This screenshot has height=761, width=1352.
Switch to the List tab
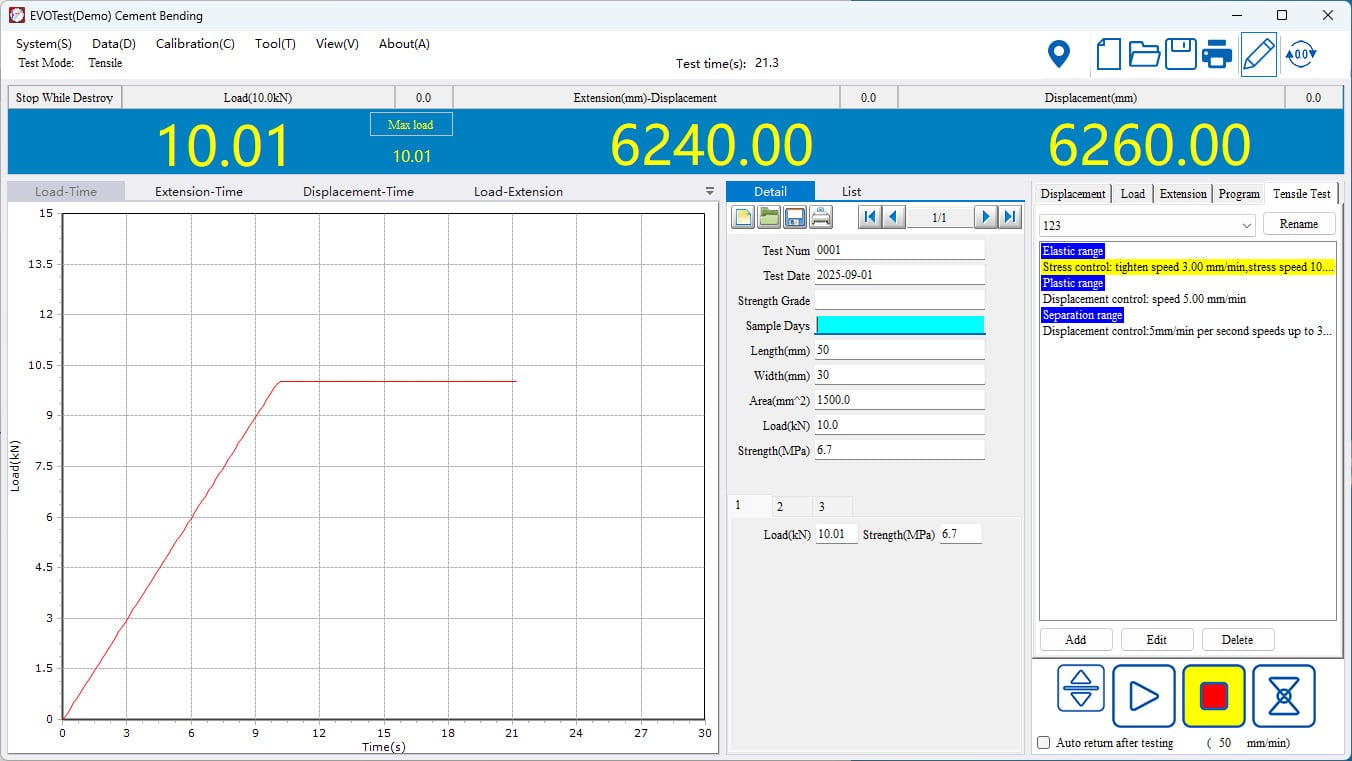coord(851,192)
